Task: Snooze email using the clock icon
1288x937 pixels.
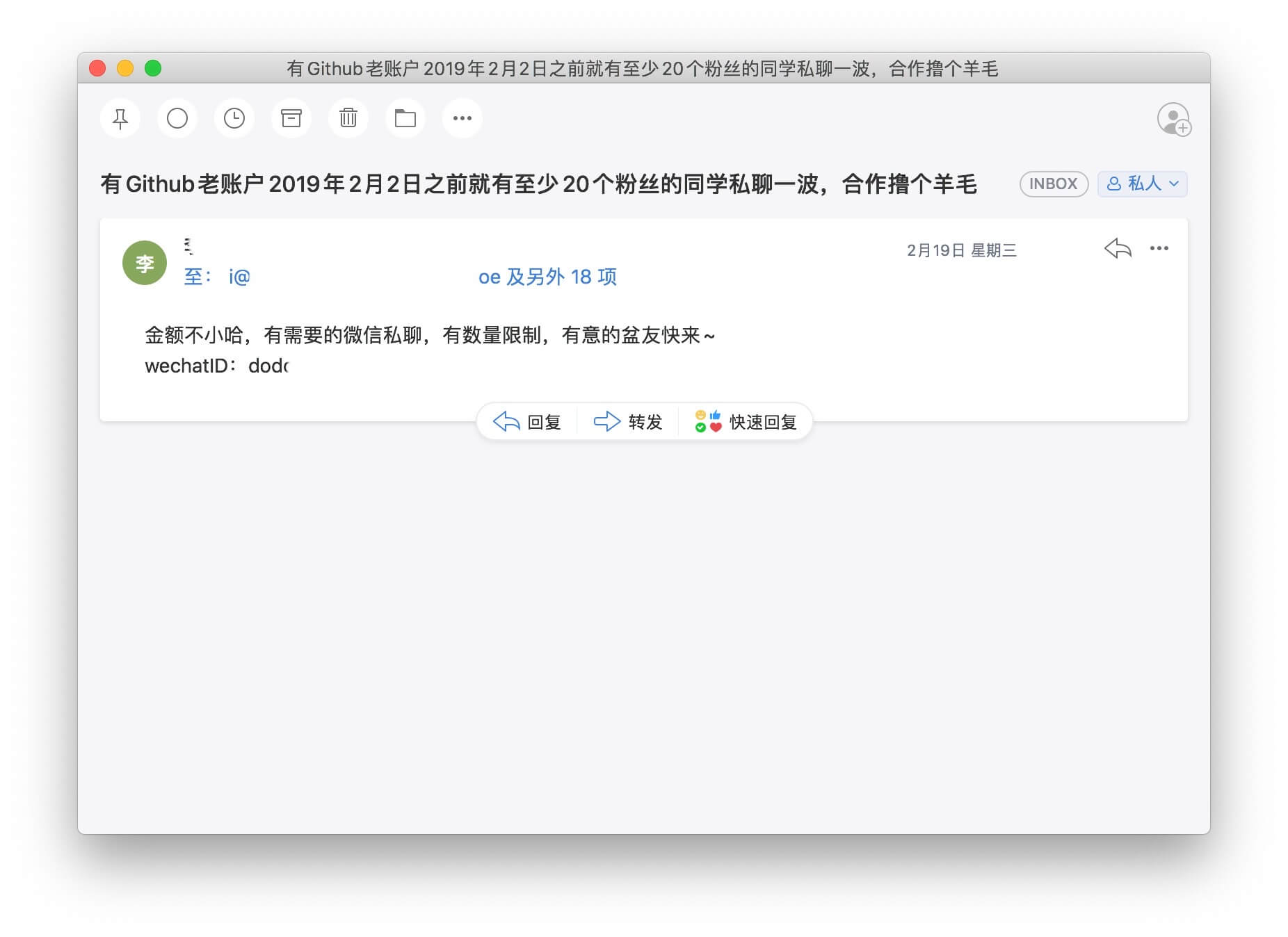Action: (x=234, y=119)
